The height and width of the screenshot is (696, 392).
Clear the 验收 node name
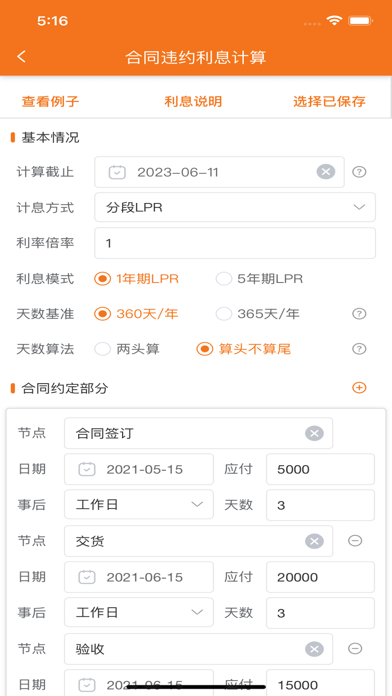point(314,649)
